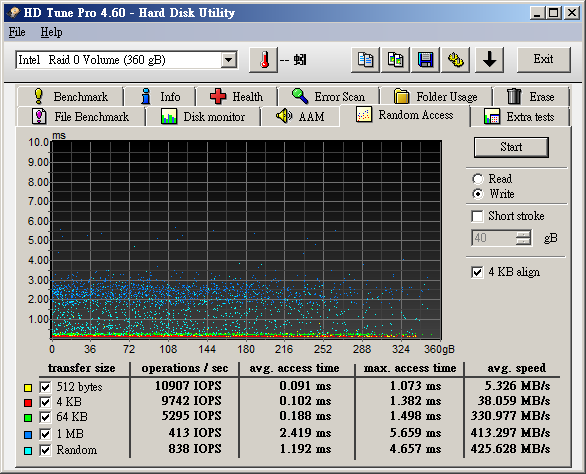Viewport: 586px width, 474px height.
Task: Click the 38.059 MB/s average speed
Action: [x=513, y=401]
